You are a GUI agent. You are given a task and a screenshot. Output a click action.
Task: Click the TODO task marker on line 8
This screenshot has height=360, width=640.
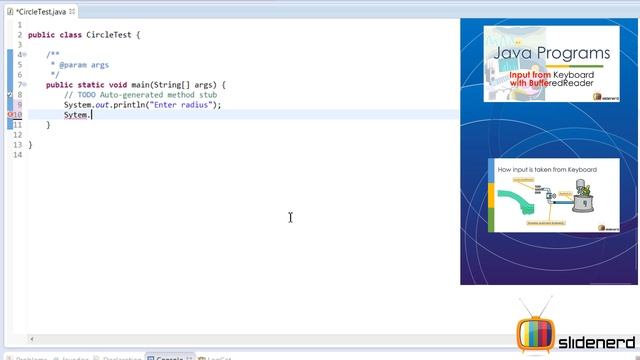(10, 95)
